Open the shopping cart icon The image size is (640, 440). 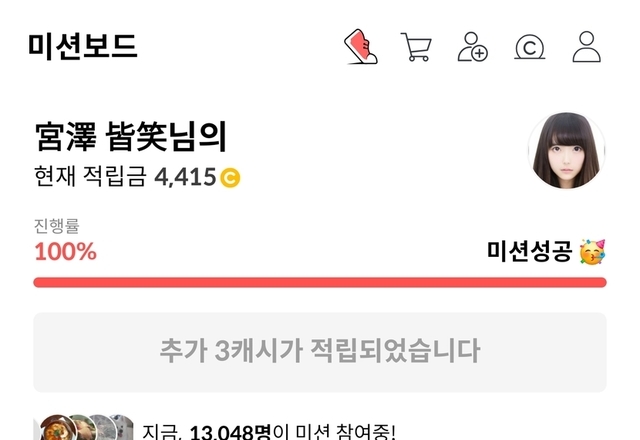(416, 47)
